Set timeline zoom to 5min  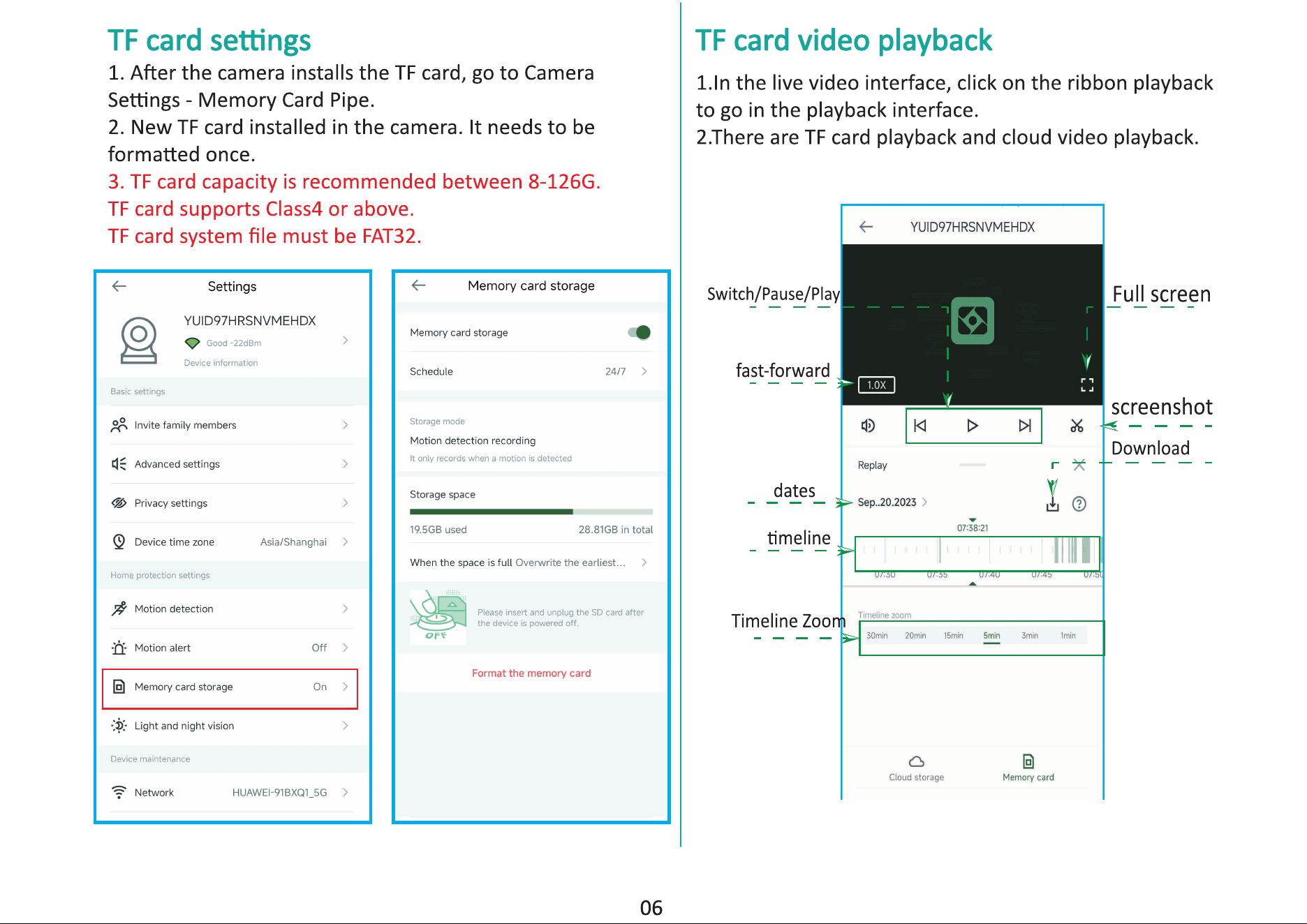(x=991, y=636)
